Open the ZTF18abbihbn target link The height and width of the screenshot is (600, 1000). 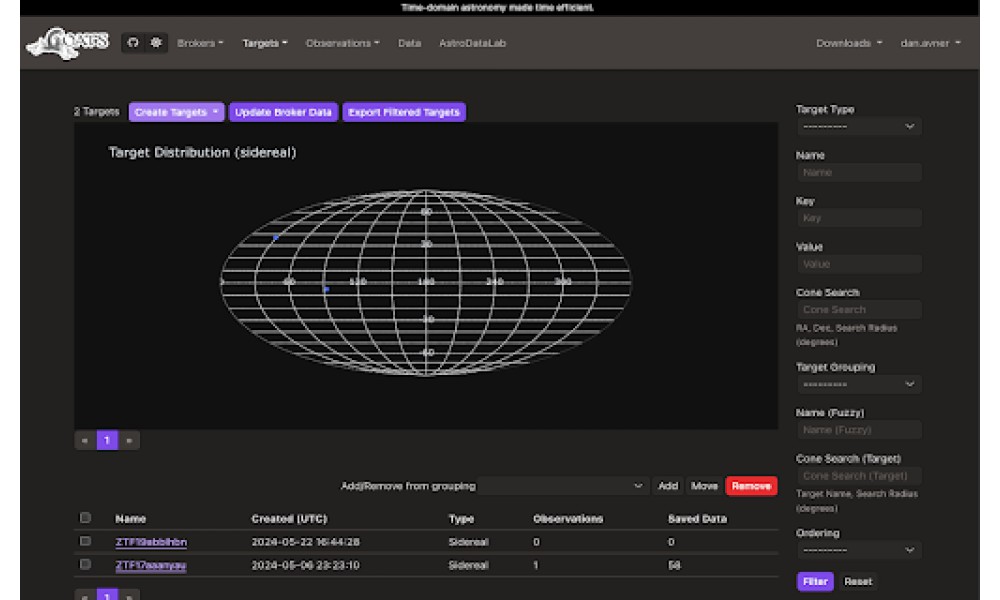coord(151,542)
